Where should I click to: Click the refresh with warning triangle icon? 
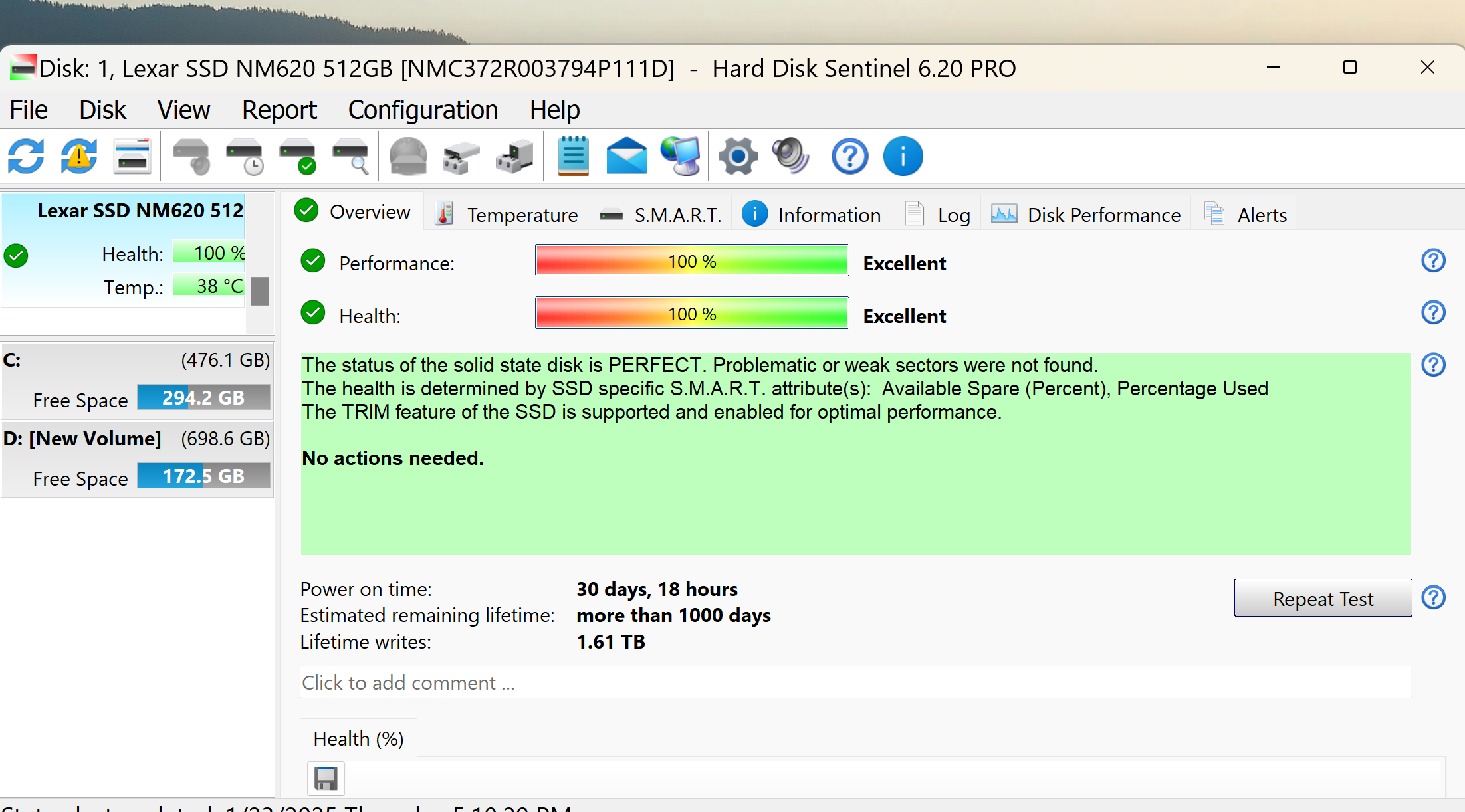coord(79,157)
